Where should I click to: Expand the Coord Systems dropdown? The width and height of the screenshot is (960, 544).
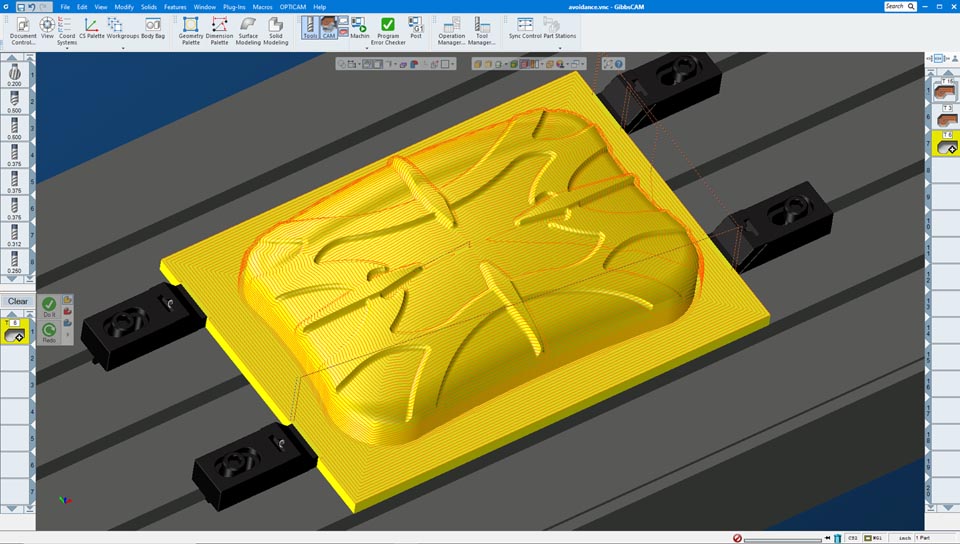coord(67,48)
